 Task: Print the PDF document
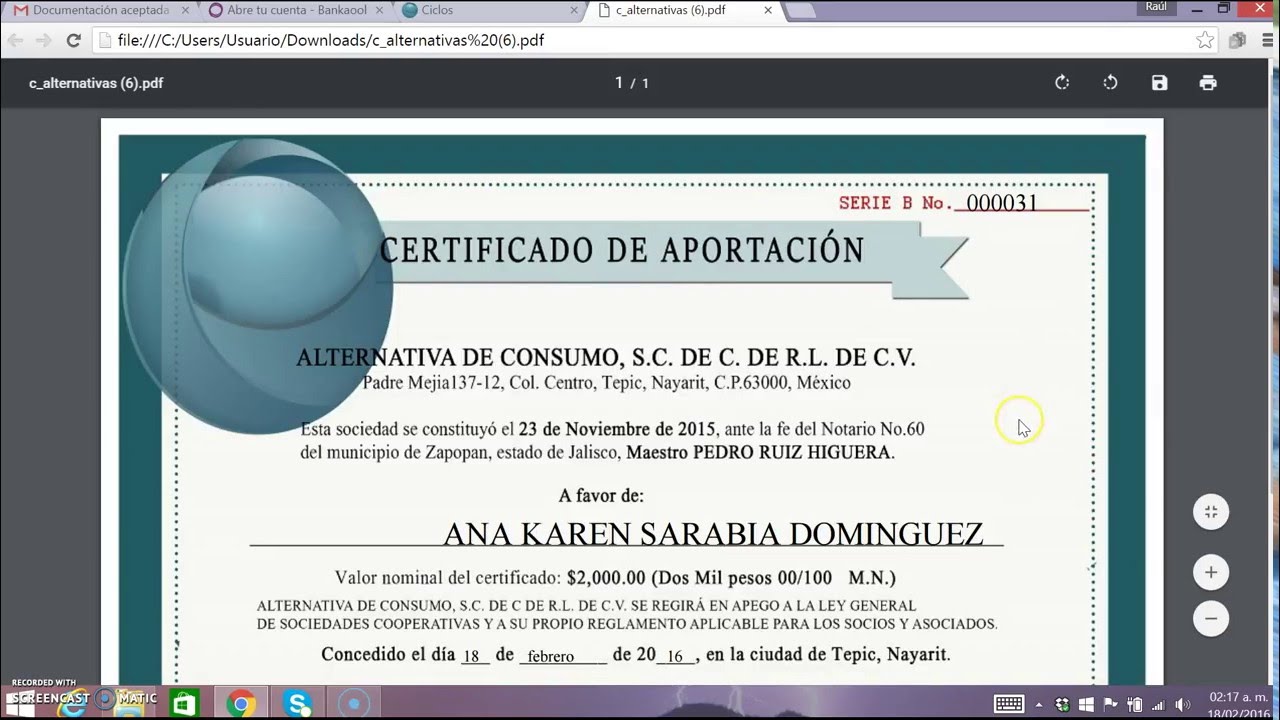[x=1208, y=83]
